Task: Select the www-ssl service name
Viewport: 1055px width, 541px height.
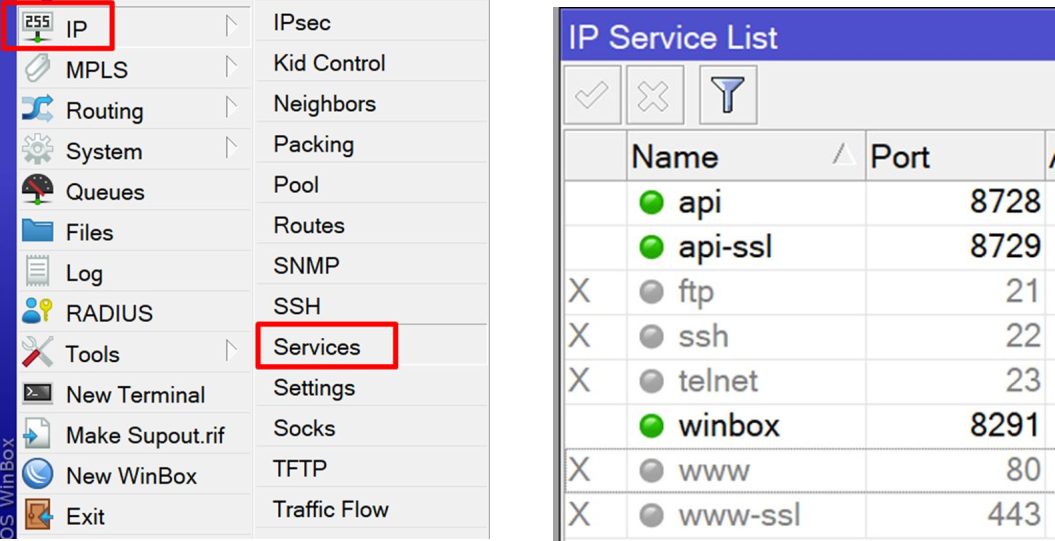Action: coord(739,515)
